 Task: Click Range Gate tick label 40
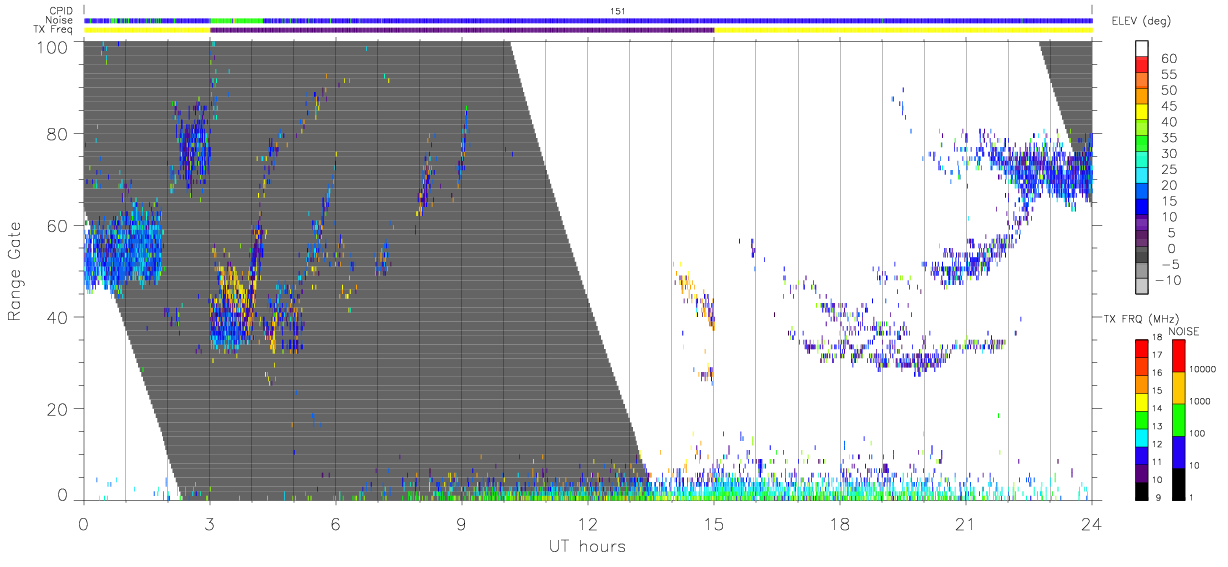pos(59,318)
